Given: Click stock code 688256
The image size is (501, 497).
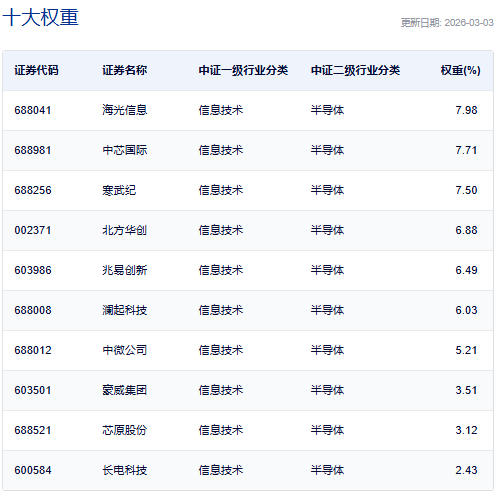Looking at the screenshot, I should tap(33, 190).
